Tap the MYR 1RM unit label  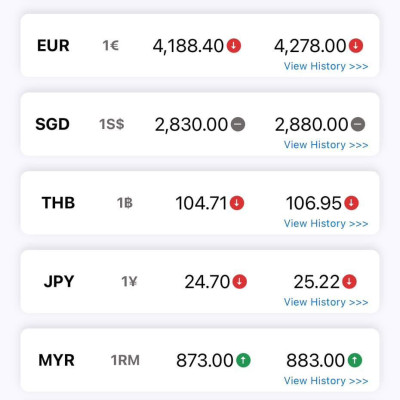pyautogui.click(x=125, y=361)
